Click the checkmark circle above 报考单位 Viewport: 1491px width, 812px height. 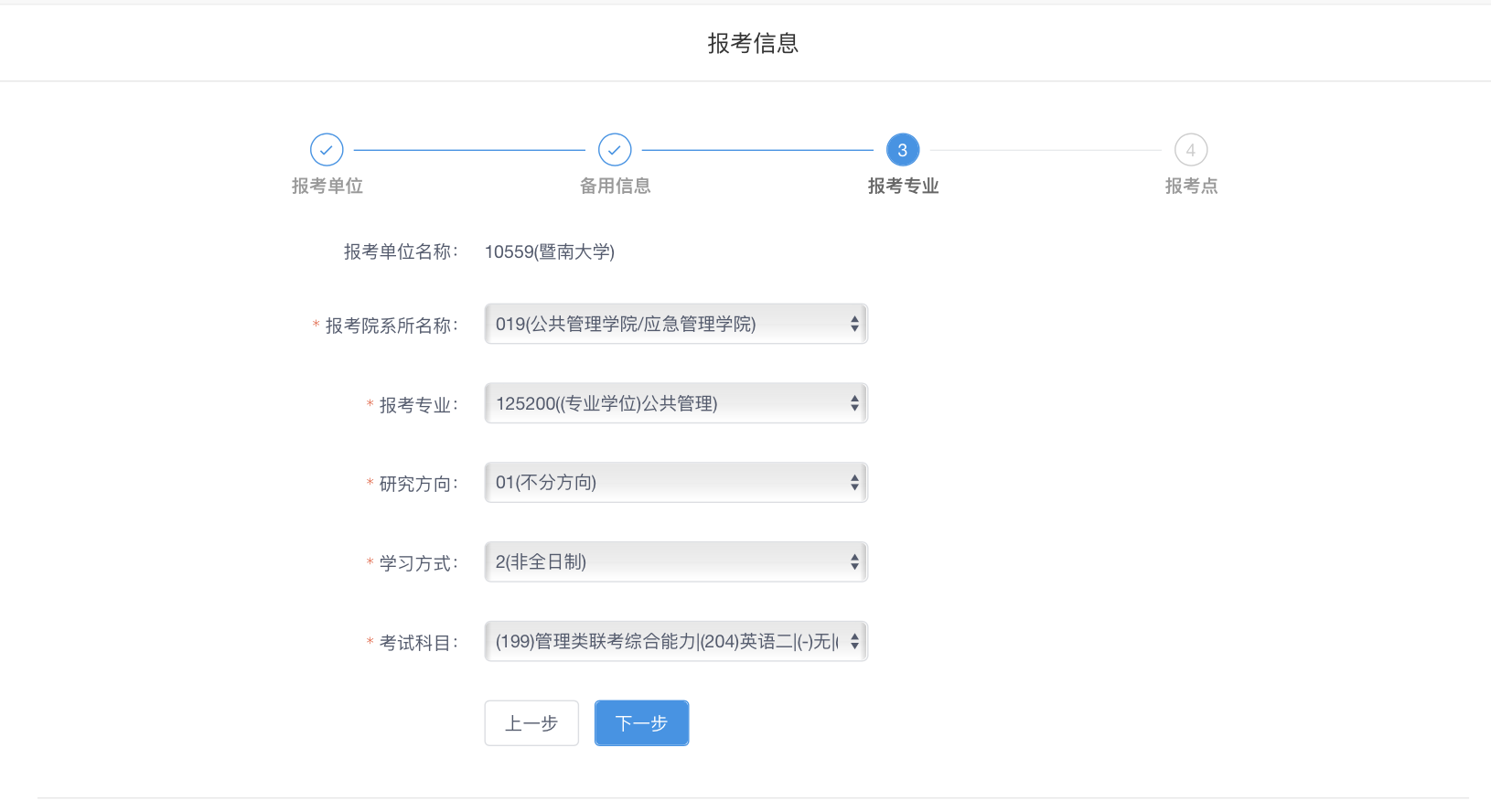[327, 150]
